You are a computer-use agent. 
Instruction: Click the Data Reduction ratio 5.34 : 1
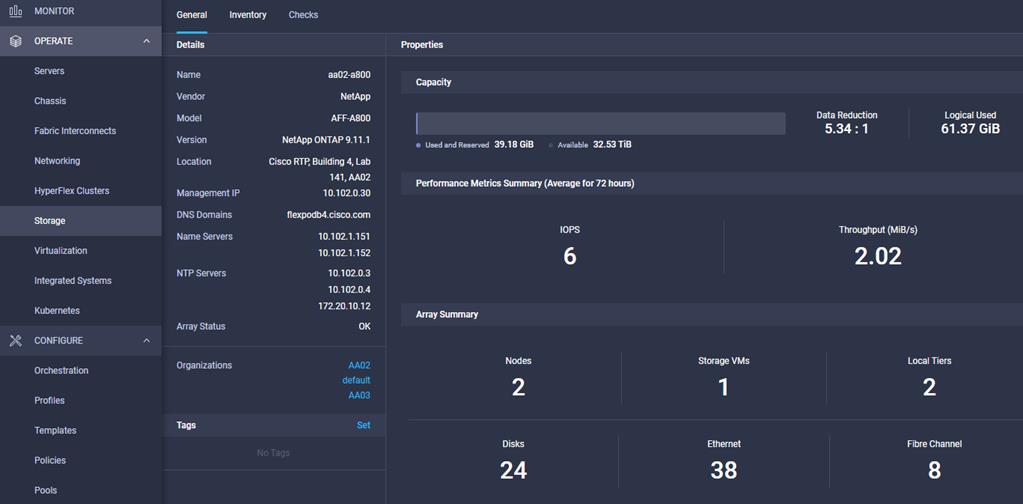pos(847,129)
